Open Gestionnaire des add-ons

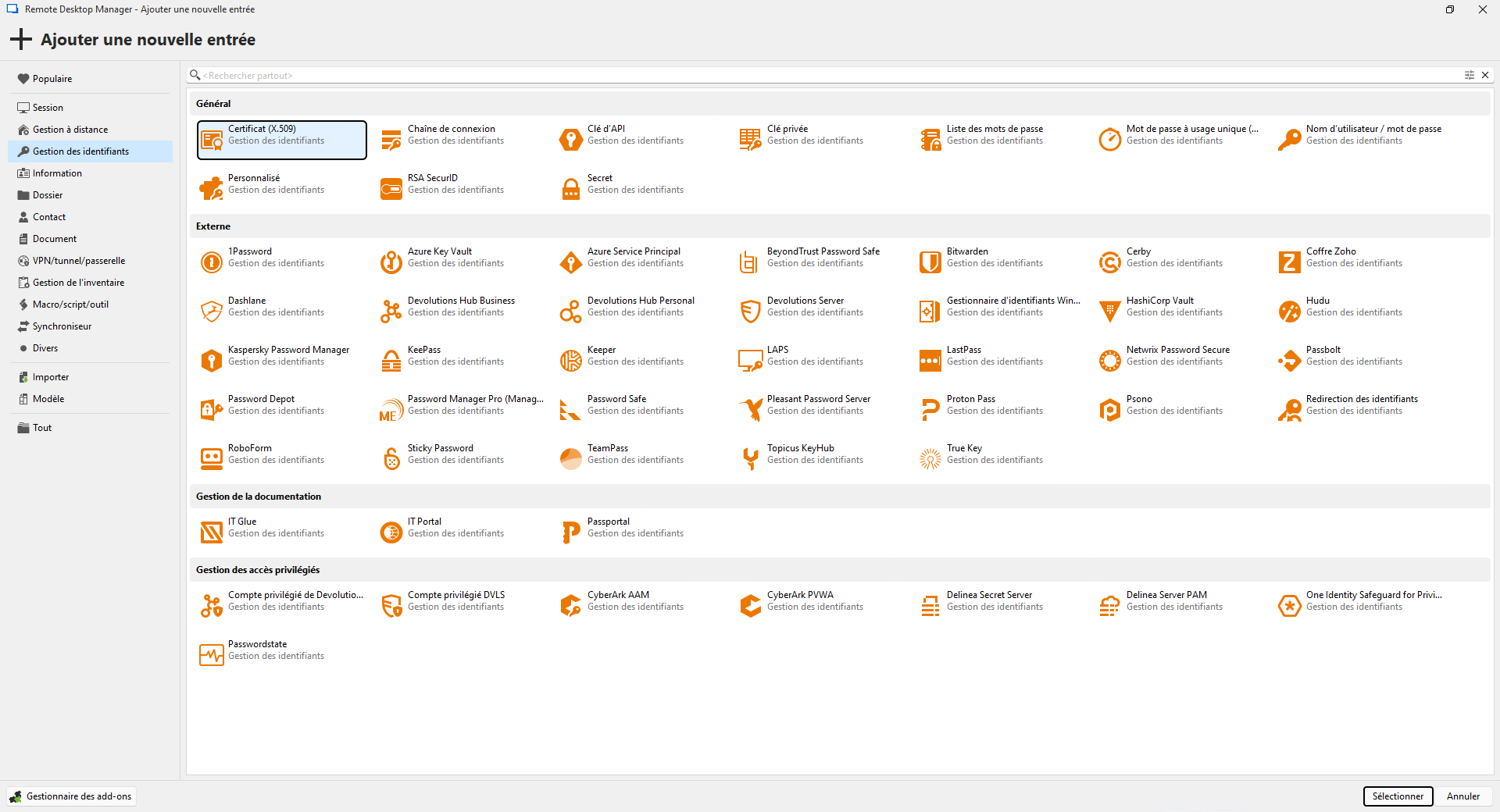tap(71, 796)
